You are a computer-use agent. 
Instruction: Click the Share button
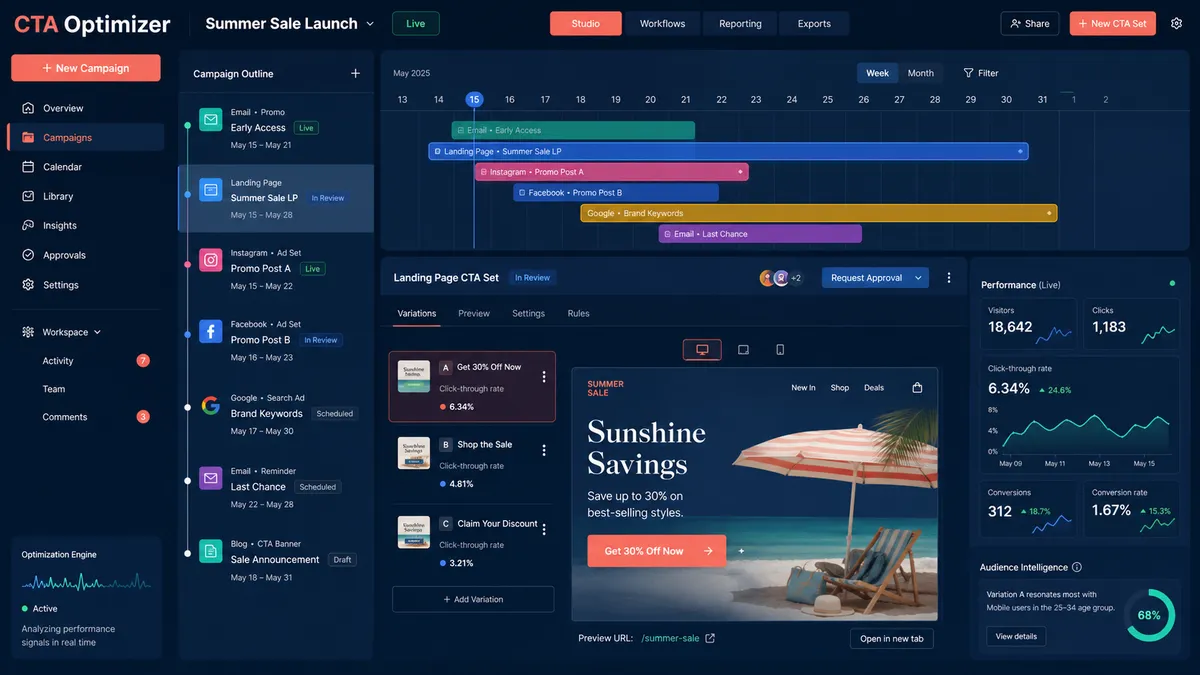point(1030,23)
